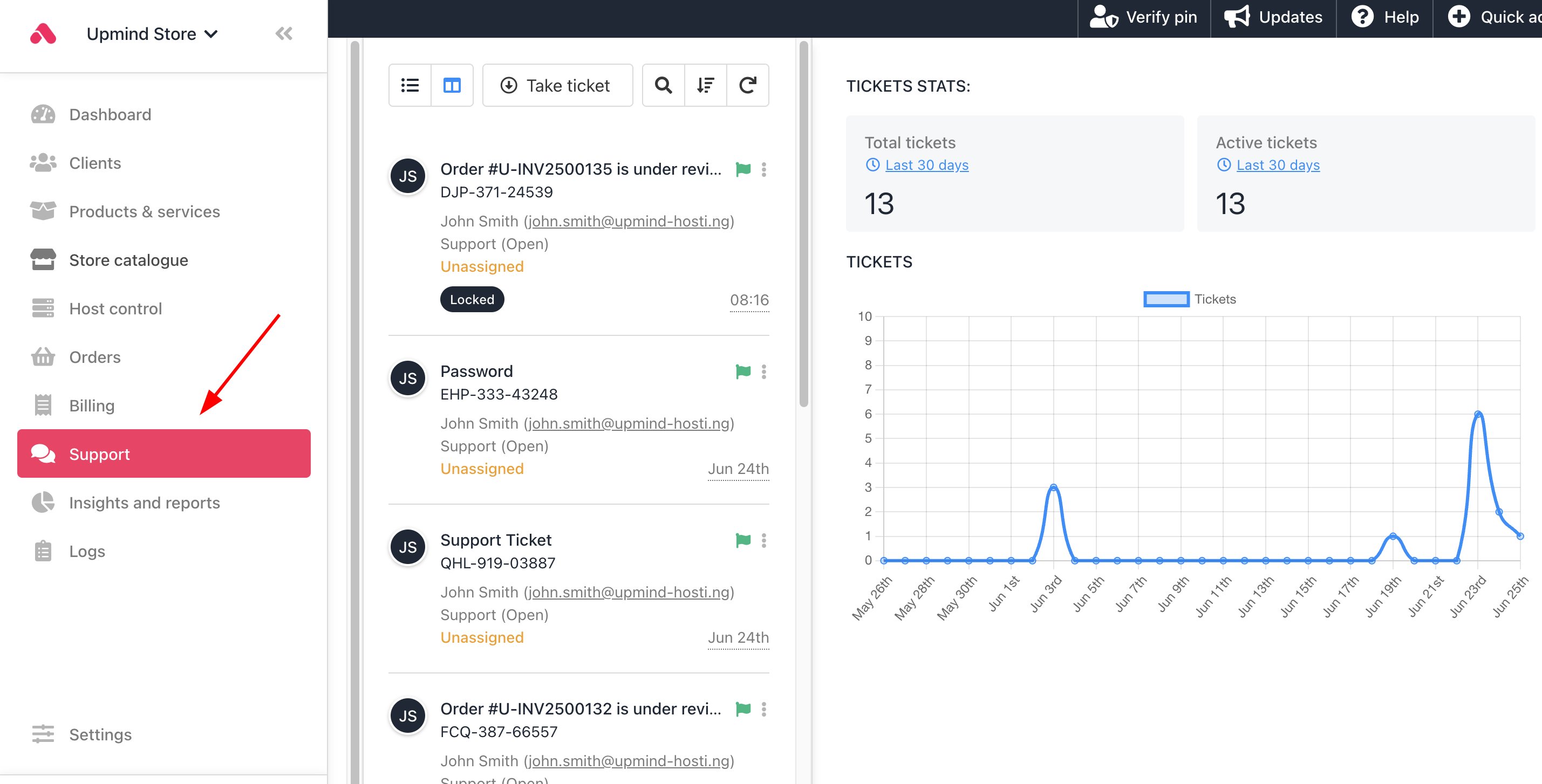This screenshot has width=1542, height=784.
Task: Switch to split column view layout
Action: click(452, 86)
